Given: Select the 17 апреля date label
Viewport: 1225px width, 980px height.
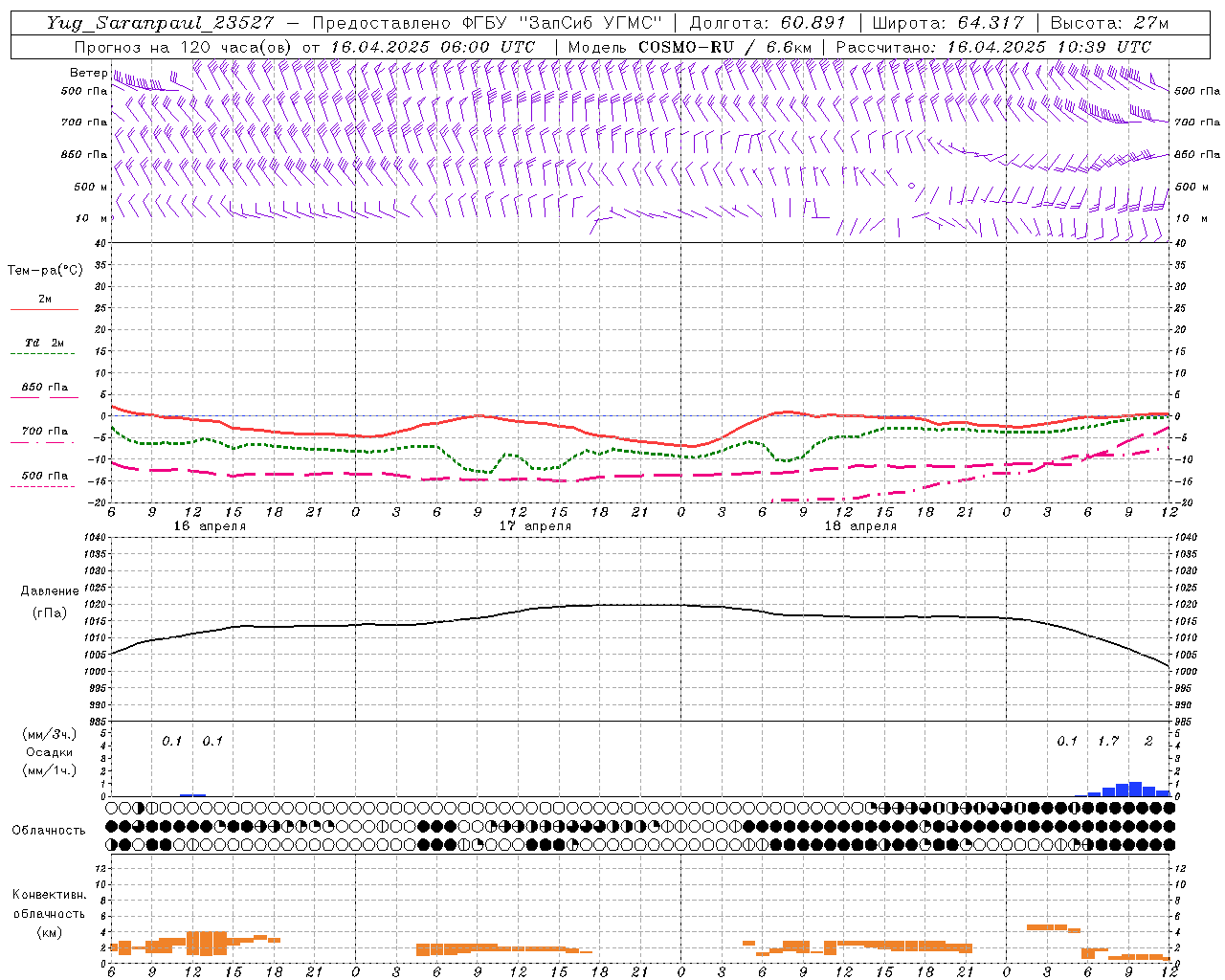Looking at the screenshot, I should [535, 526].
